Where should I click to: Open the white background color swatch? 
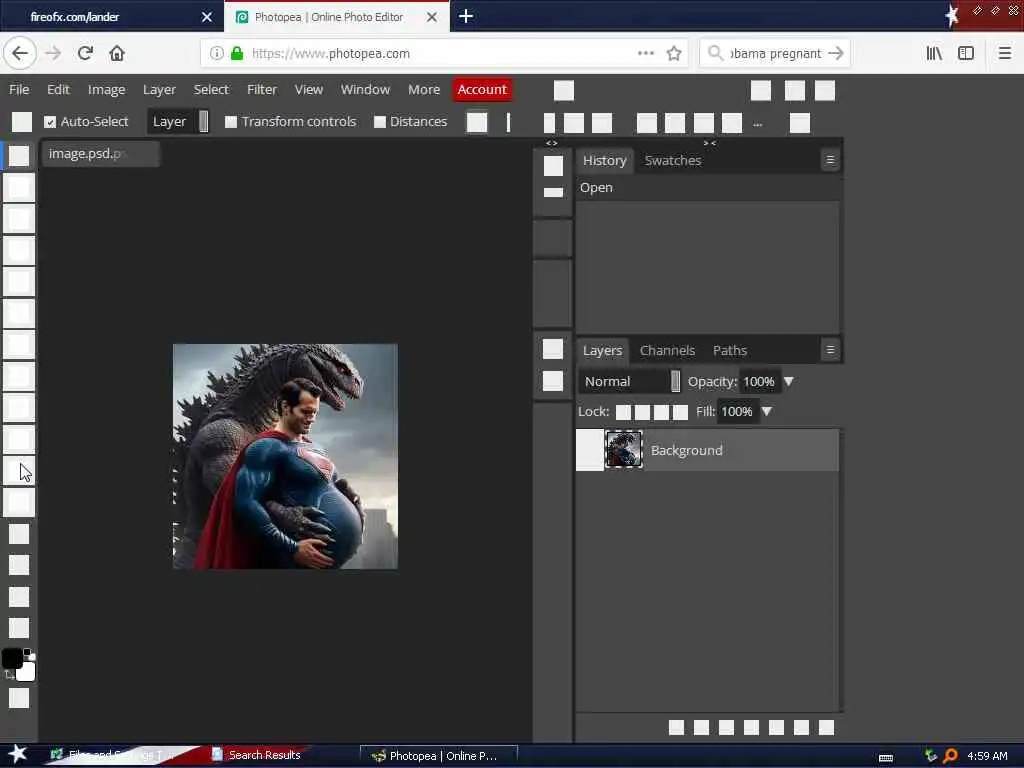27,672
